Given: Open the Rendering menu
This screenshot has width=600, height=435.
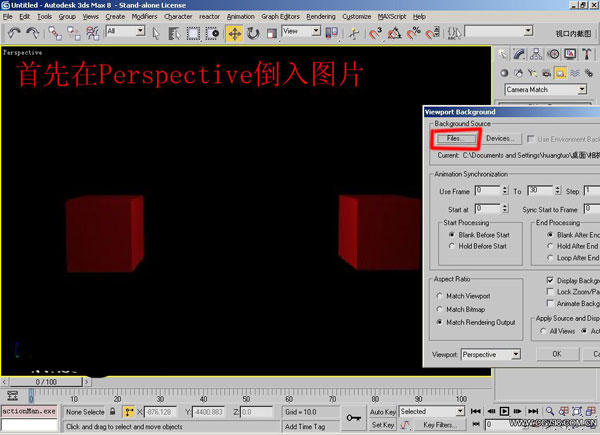Looking at the screenshot, I should point(321,16).
